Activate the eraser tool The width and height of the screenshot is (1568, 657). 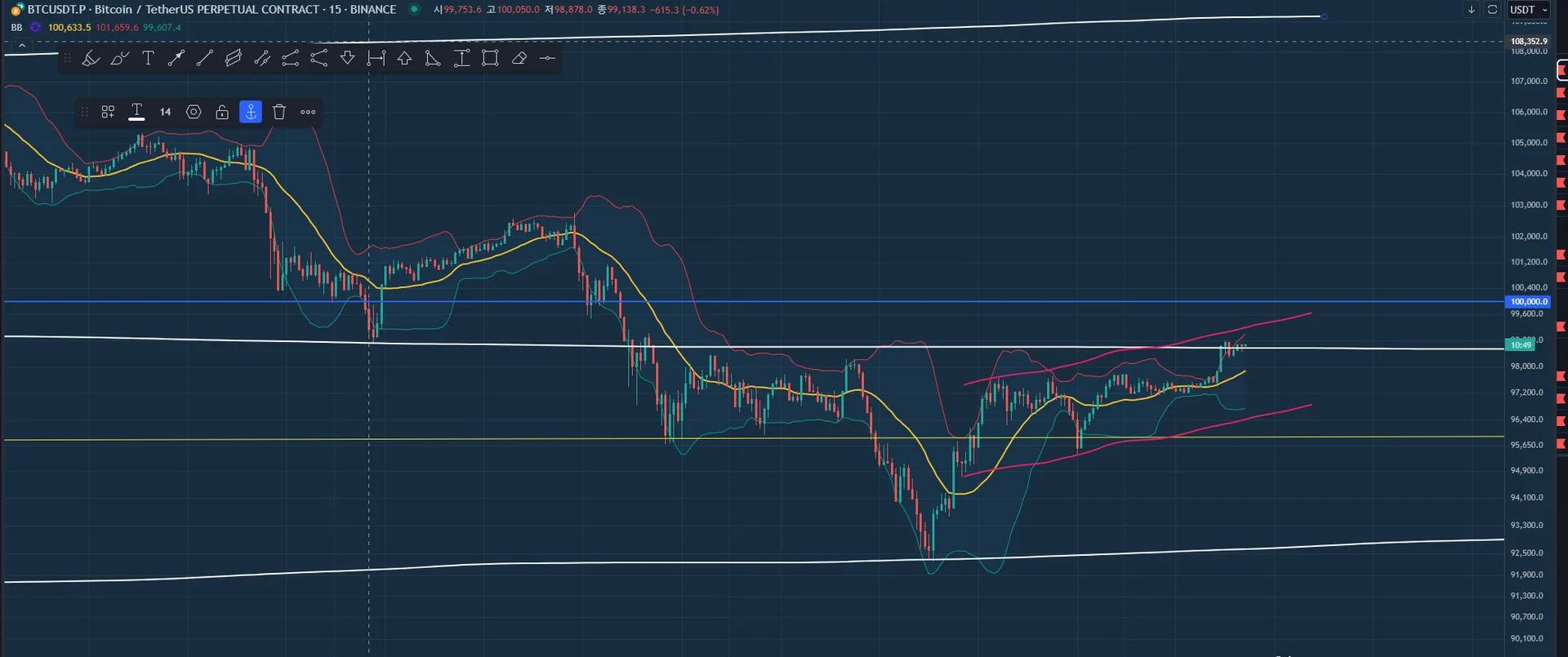tap(519, 58)
